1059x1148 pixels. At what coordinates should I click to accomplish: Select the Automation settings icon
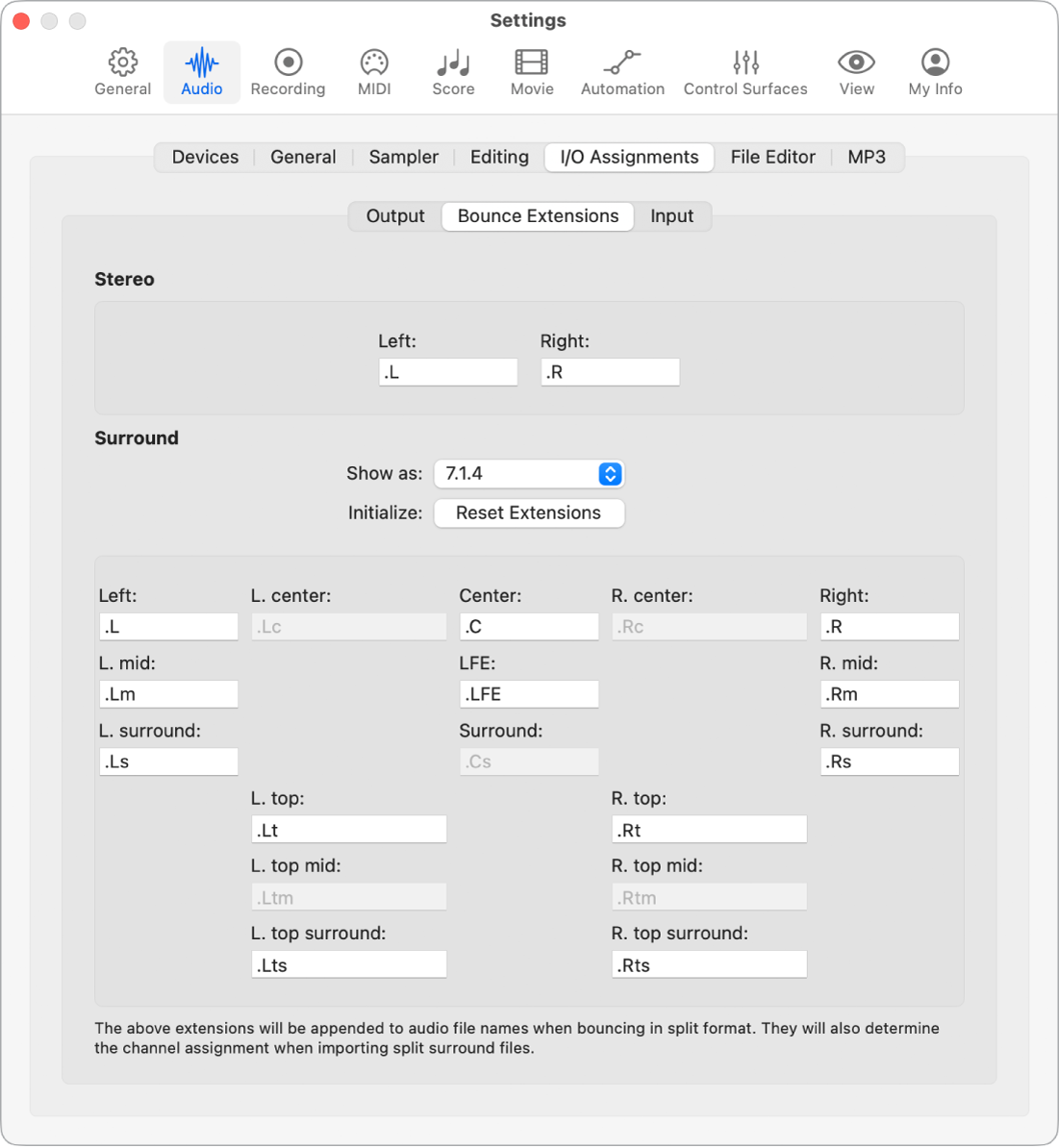pos(621,70)
